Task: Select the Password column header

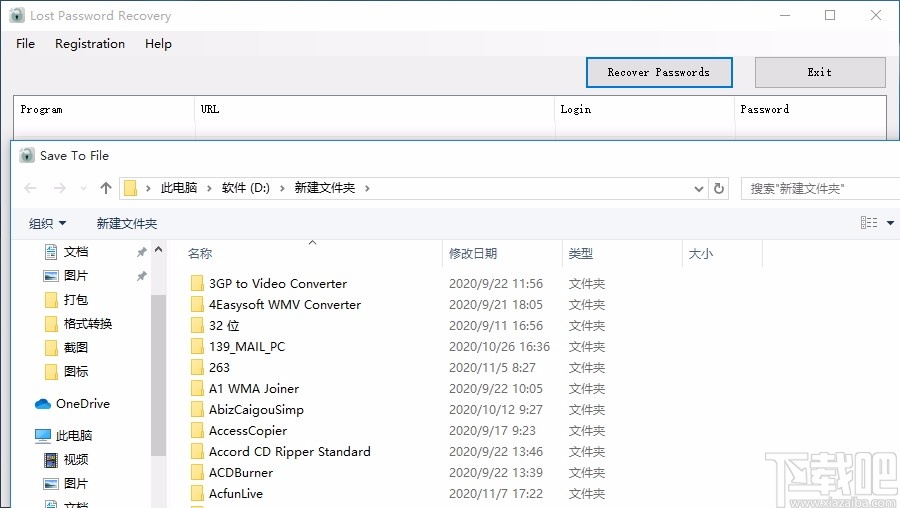Action: [810, 109]
